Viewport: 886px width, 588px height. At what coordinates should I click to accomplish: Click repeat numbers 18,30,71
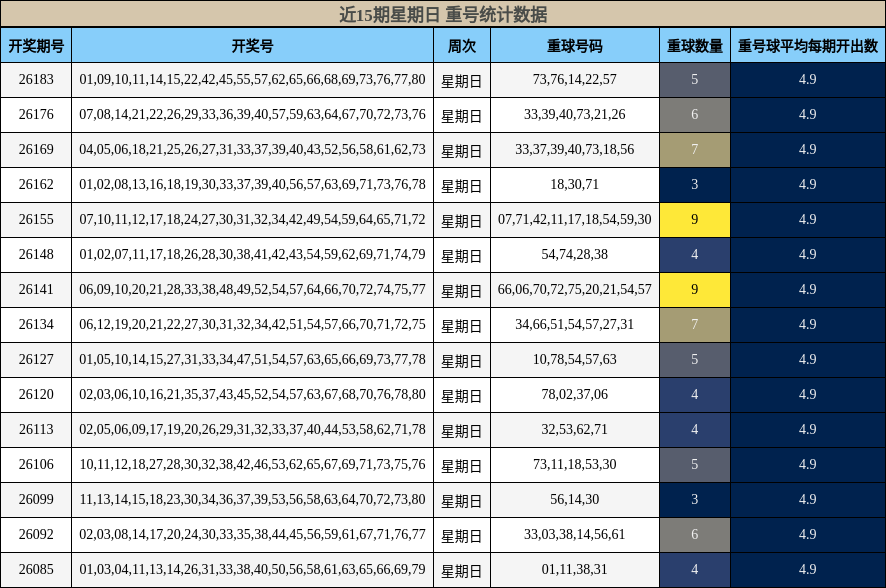point(575,185)
